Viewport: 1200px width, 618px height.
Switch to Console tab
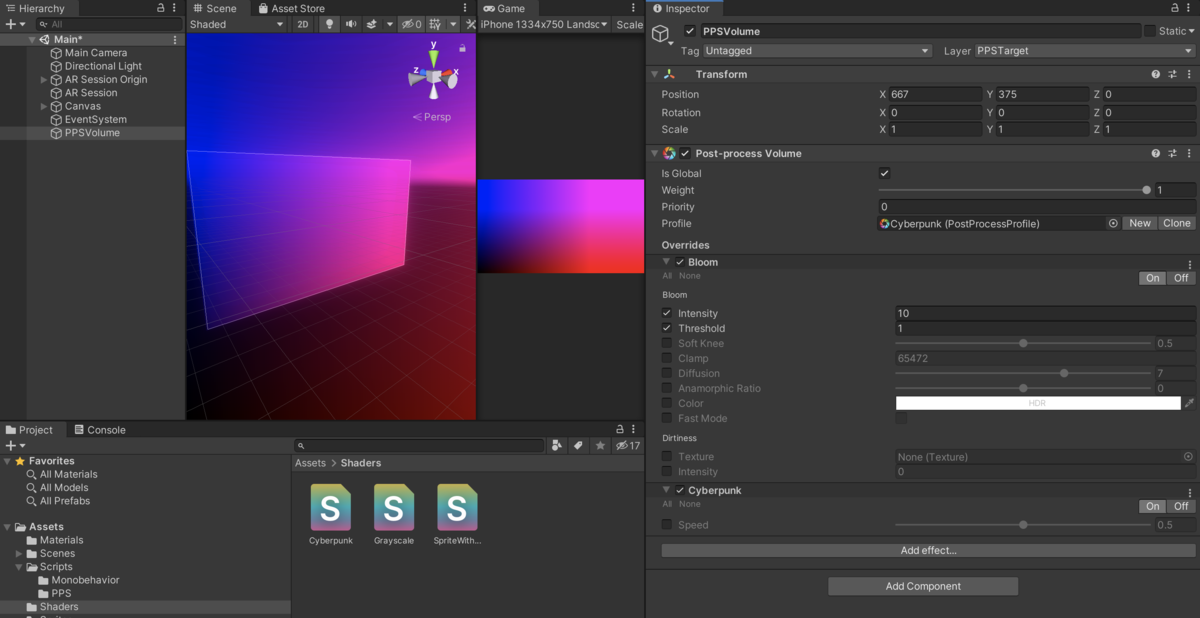point(98,430)
